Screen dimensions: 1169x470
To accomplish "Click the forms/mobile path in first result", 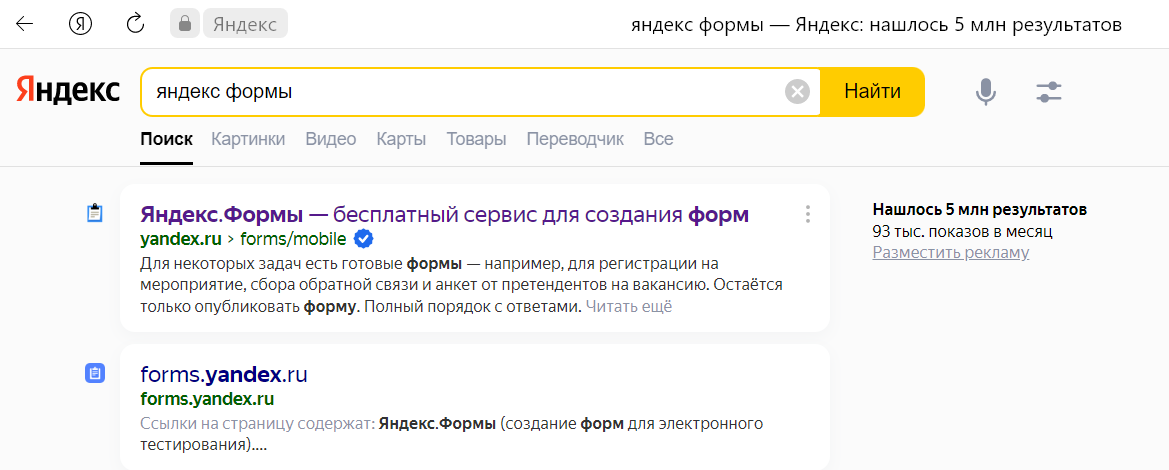I will (x=293, y=239).
